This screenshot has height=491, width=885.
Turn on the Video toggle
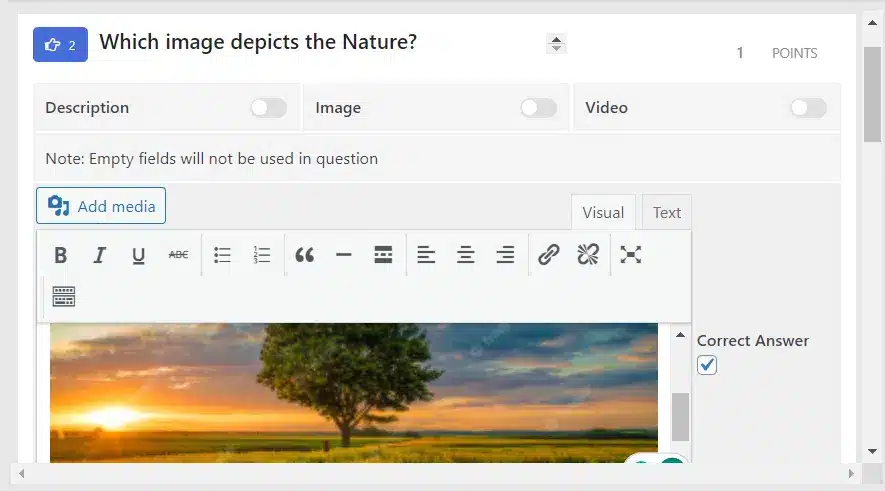point(808,108)
